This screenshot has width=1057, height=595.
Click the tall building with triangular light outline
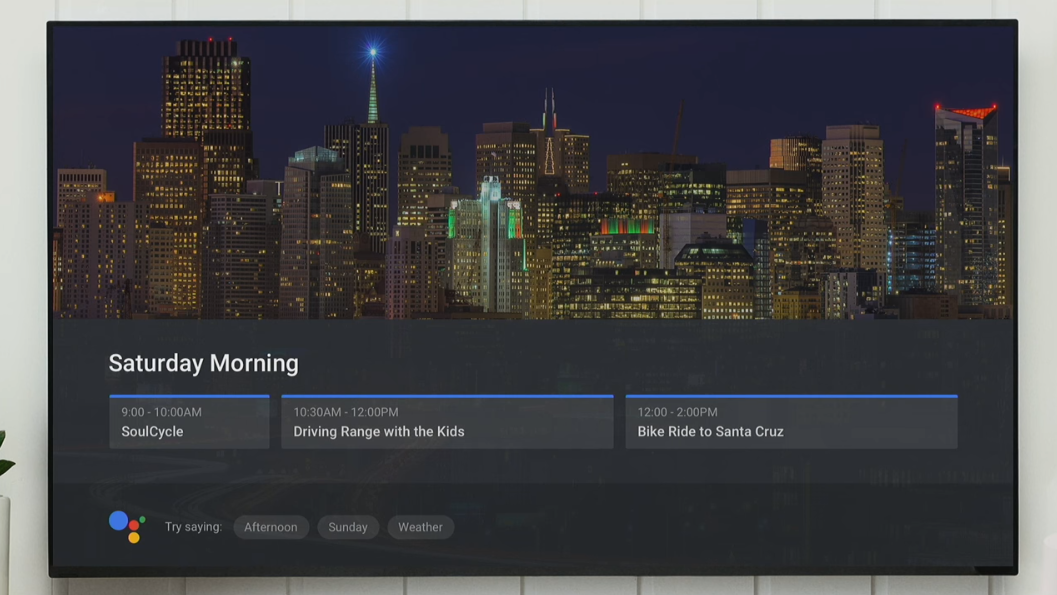tap(548, 150)
